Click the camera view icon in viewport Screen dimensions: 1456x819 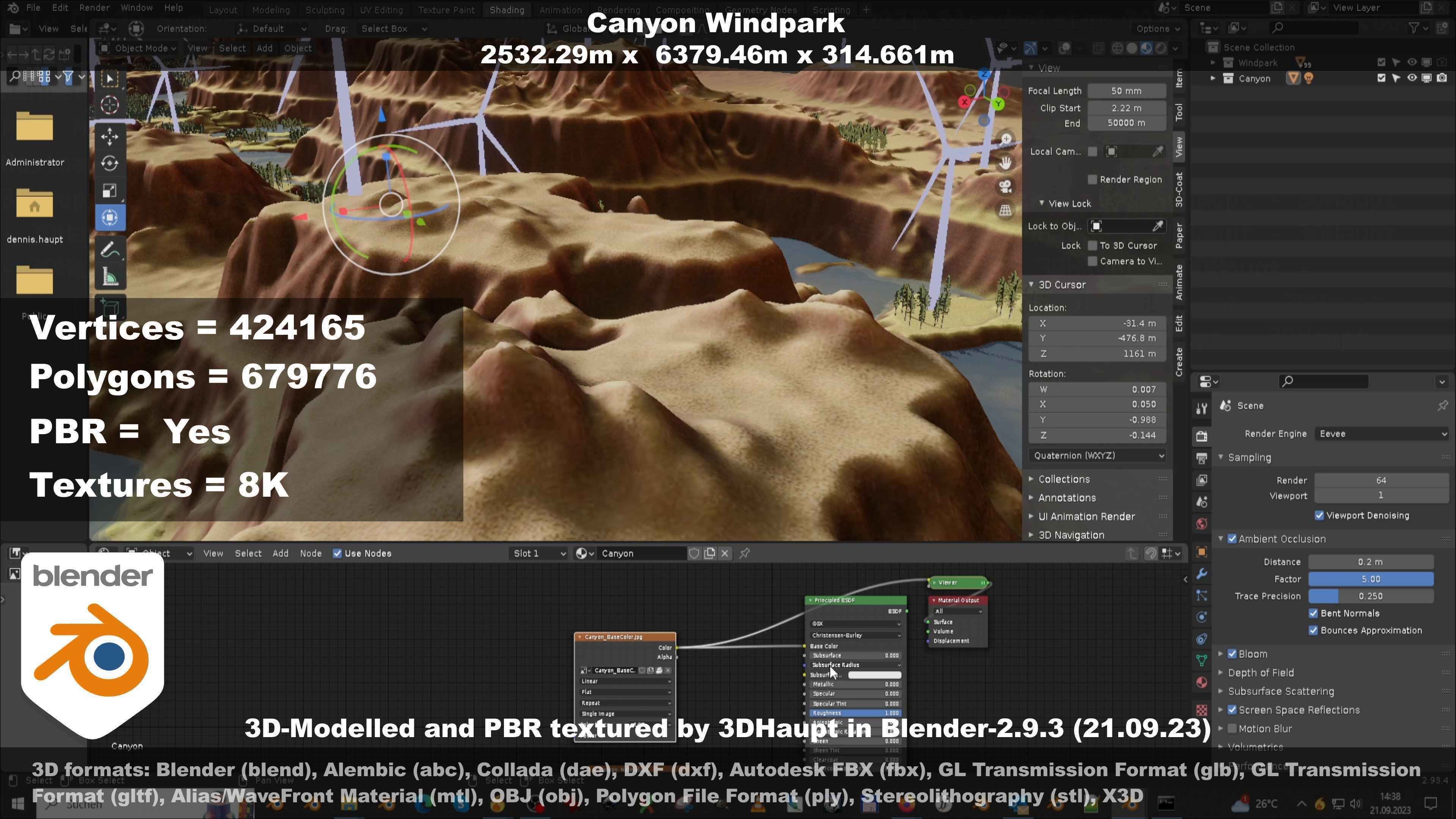click(x=1005, y=187)
